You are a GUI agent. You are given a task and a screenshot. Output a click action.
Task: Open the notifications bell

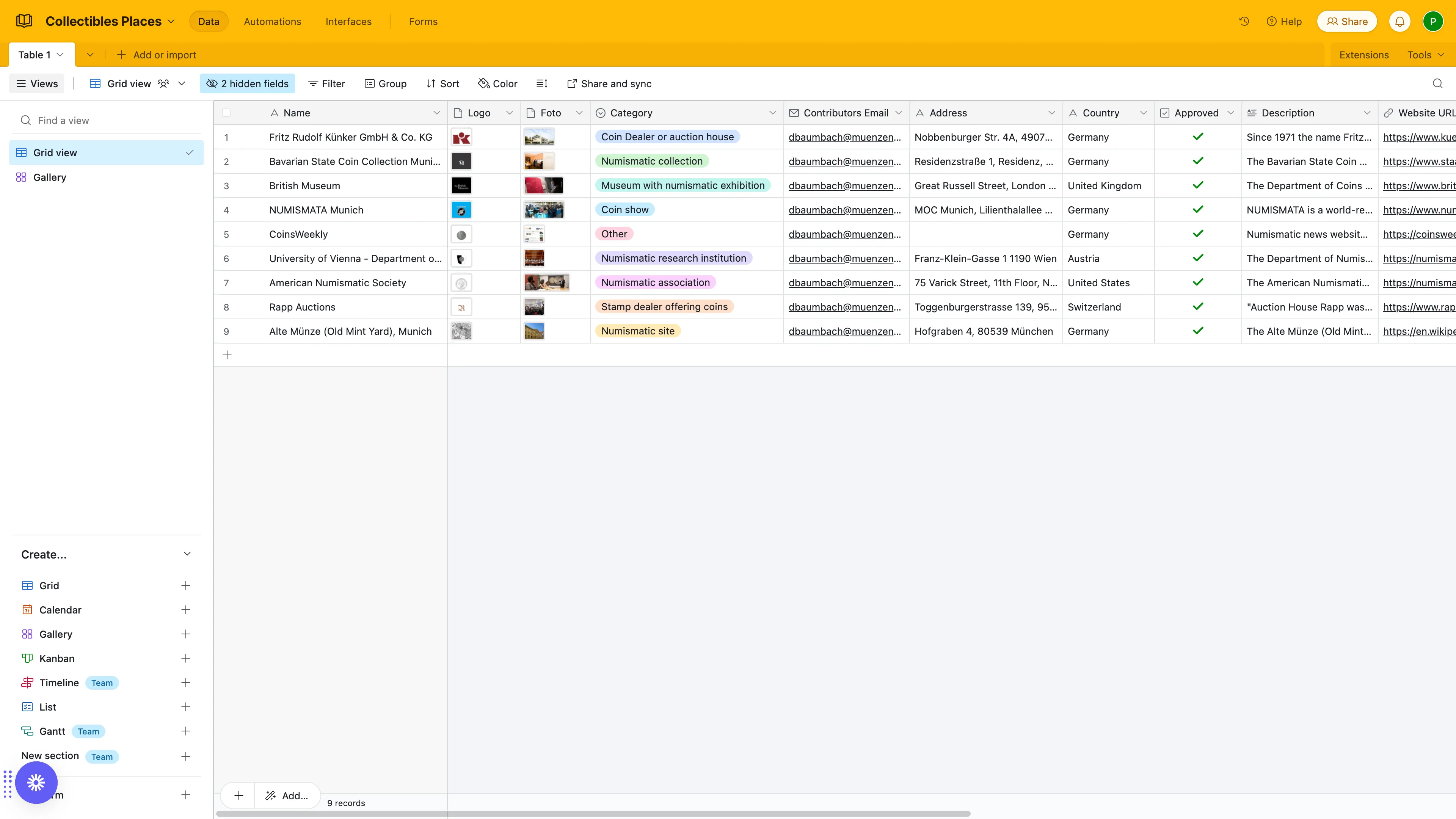point(1400,22)
